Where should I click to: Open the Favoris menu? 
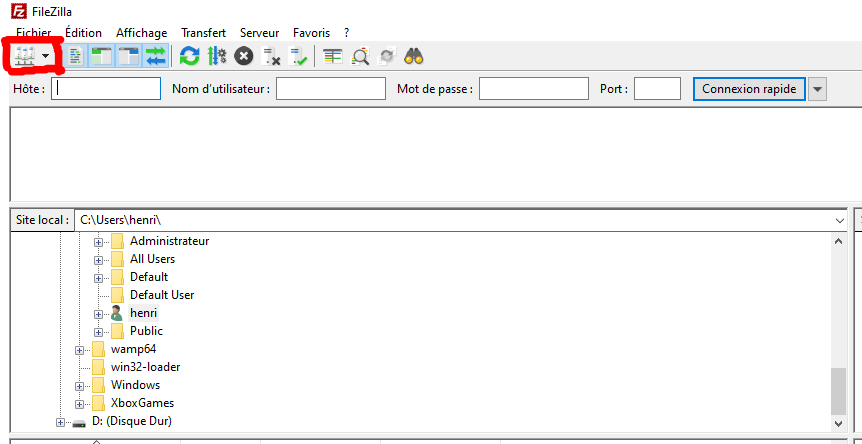pyautogui.click(x=312, y=33)
